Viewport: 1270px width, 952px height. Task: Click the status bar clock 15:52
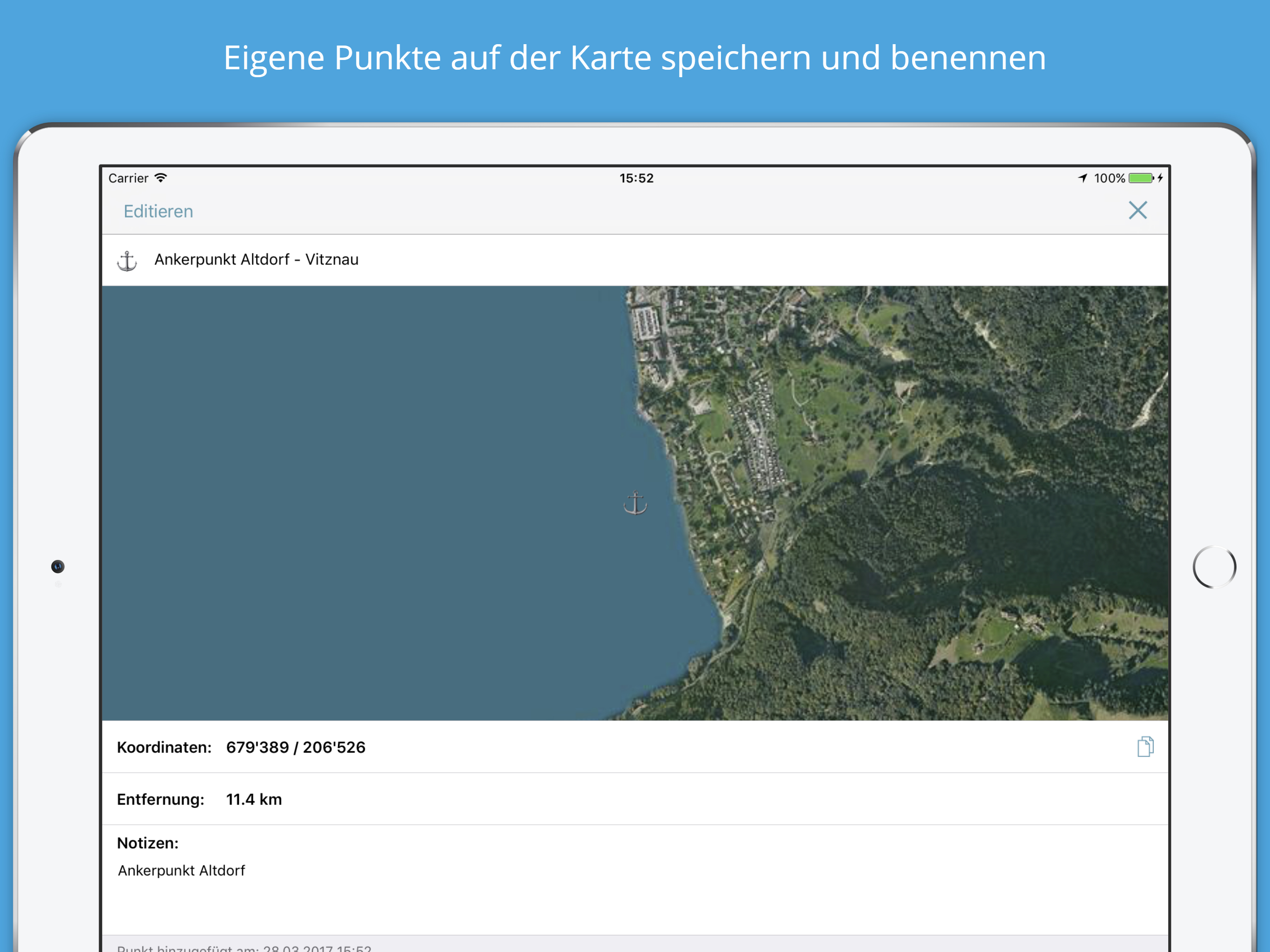[x=636, y=178]
